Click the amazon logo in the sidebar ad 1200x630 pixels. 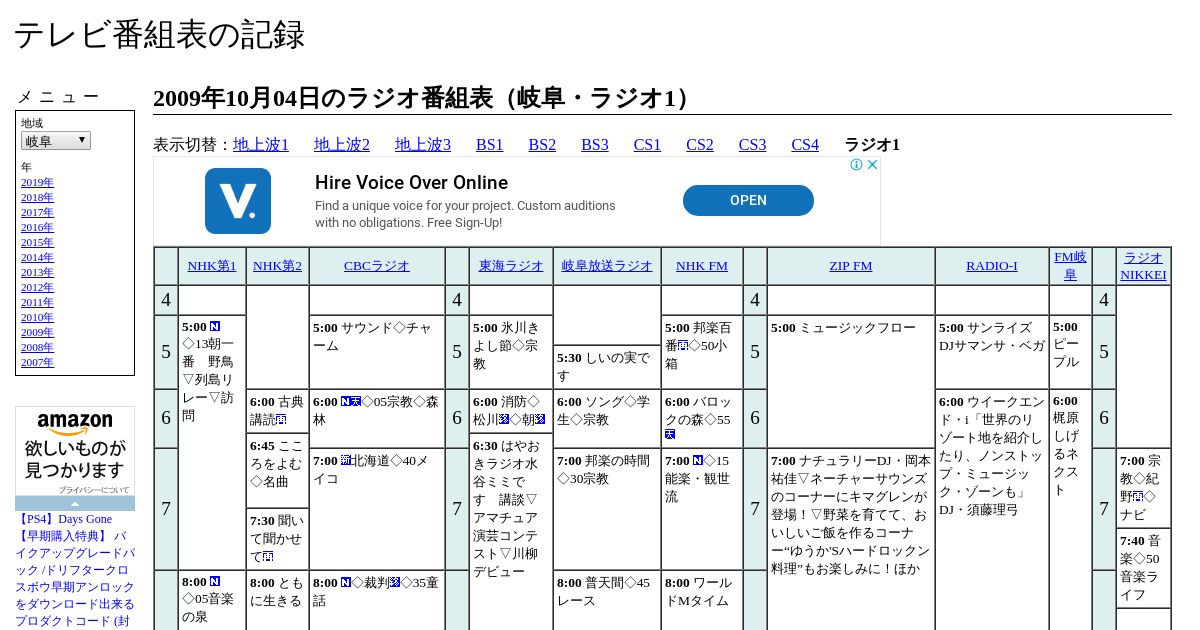[x=75, y=424]
